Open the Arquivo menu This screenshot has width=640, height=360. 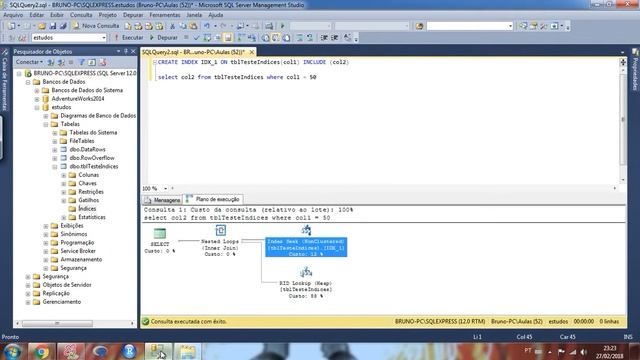(13, 15)
